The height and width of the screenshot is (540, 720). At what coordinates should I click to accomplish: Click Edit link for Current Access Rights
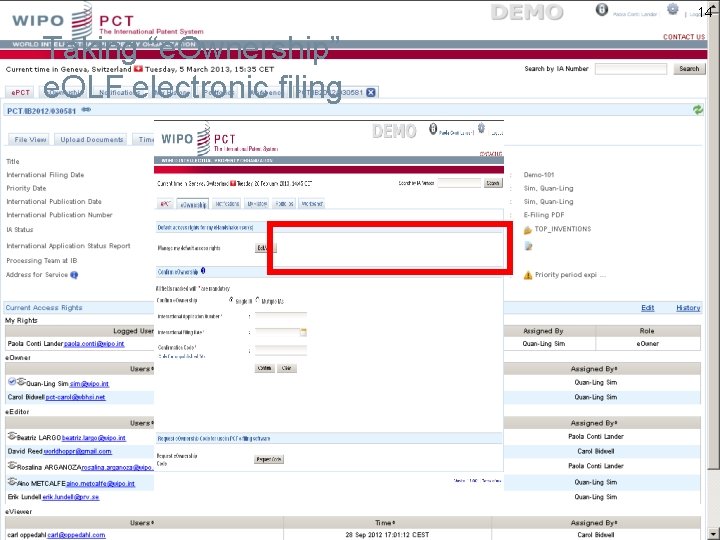coord(647,308)
